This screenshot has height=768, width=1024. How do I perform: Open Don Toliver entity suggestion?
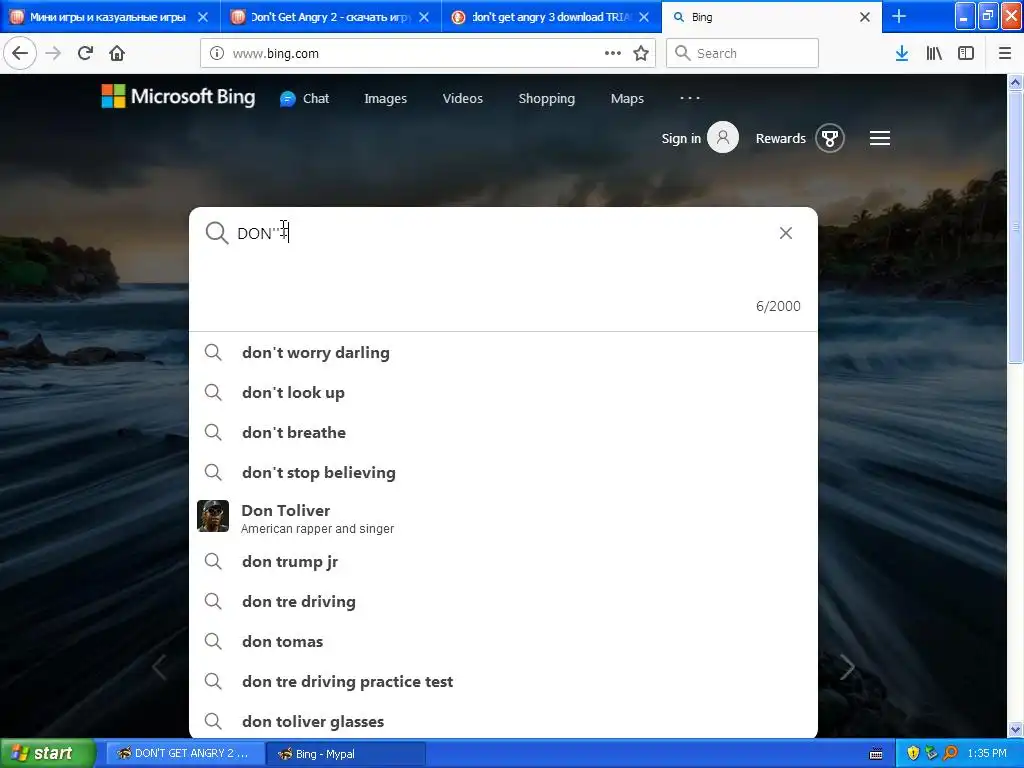503,517
